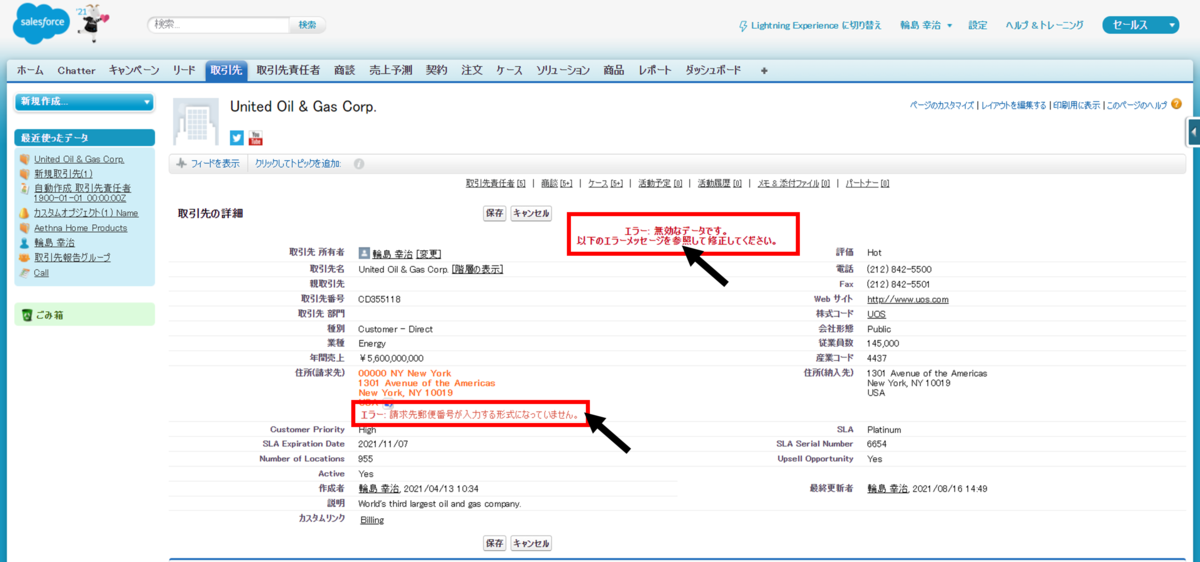
Task: Open the 設定 link in the header
Action: point(978,25)
